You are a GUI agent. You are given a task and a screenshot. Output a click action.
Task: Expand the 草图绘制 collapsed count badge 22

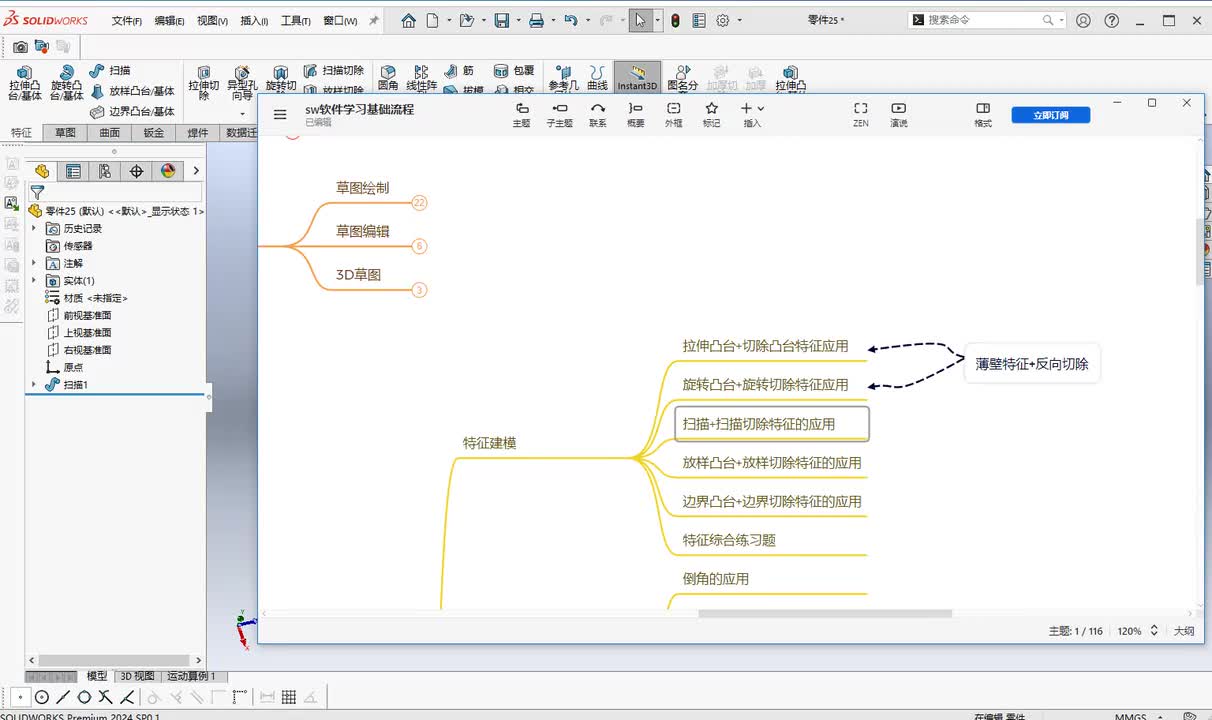point(419,203)
